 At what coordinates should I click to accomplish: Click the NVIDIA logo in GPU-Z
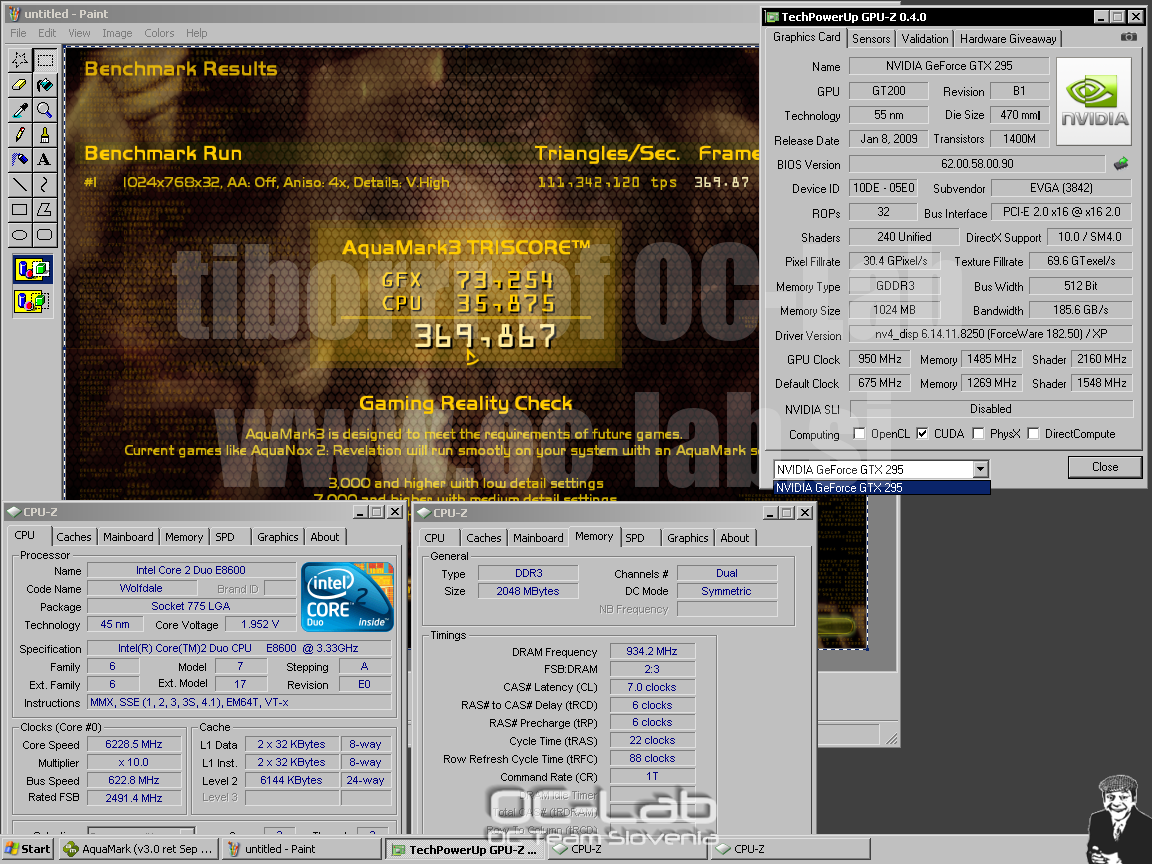pos(1094,102)
